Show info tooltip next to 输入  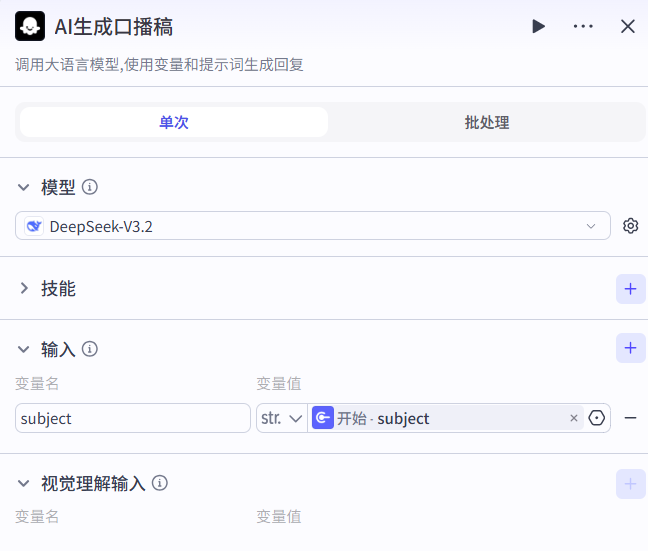point(90,349)
